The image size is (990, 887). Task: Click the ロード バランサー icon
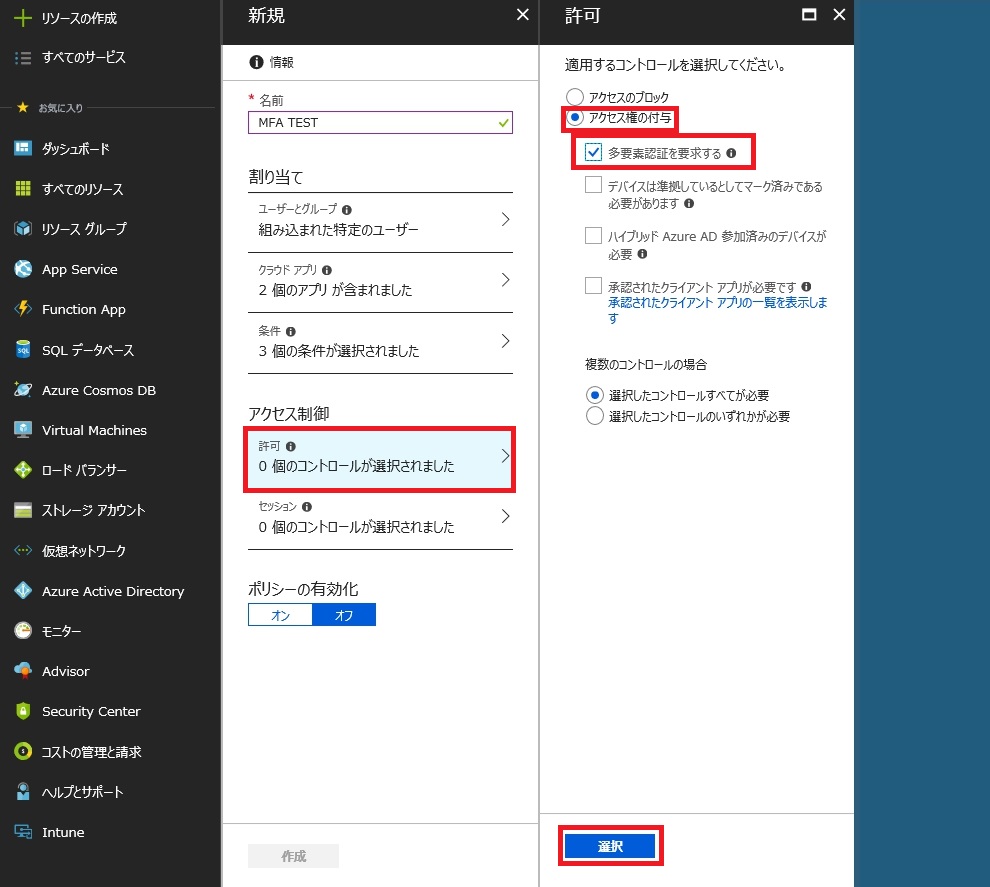[x=23, y=470]
